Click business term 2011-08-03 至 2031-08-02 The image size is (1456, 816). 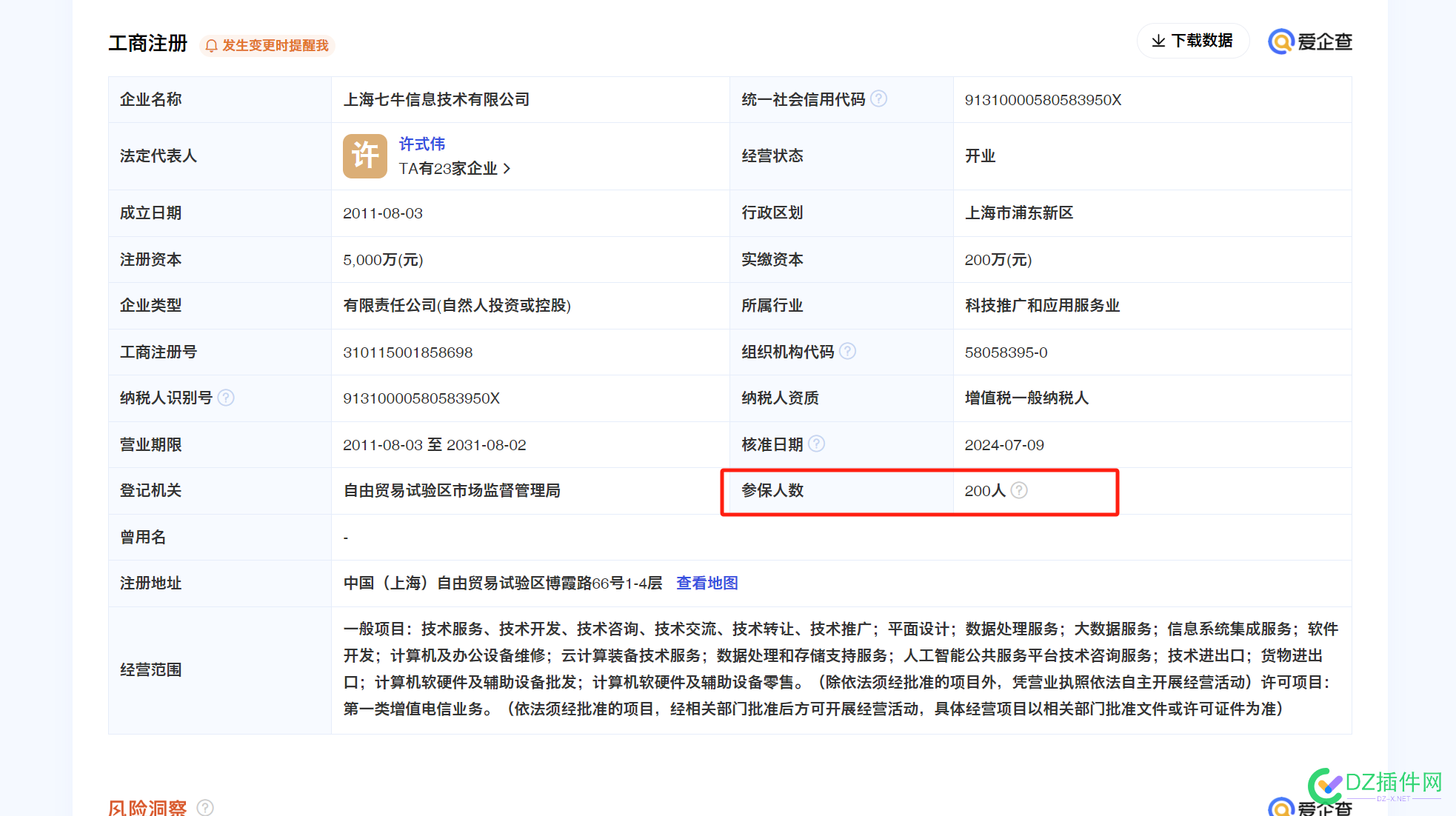click(435, 445)
